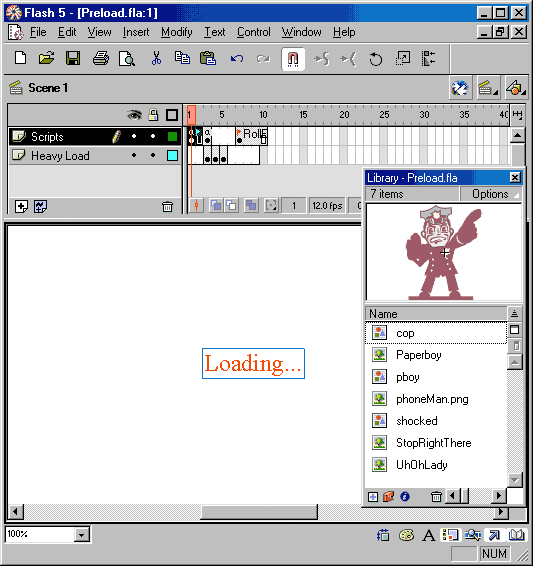The image size is (533, 566).
Task: Open the library Options menu
Action: coord(491,194)
